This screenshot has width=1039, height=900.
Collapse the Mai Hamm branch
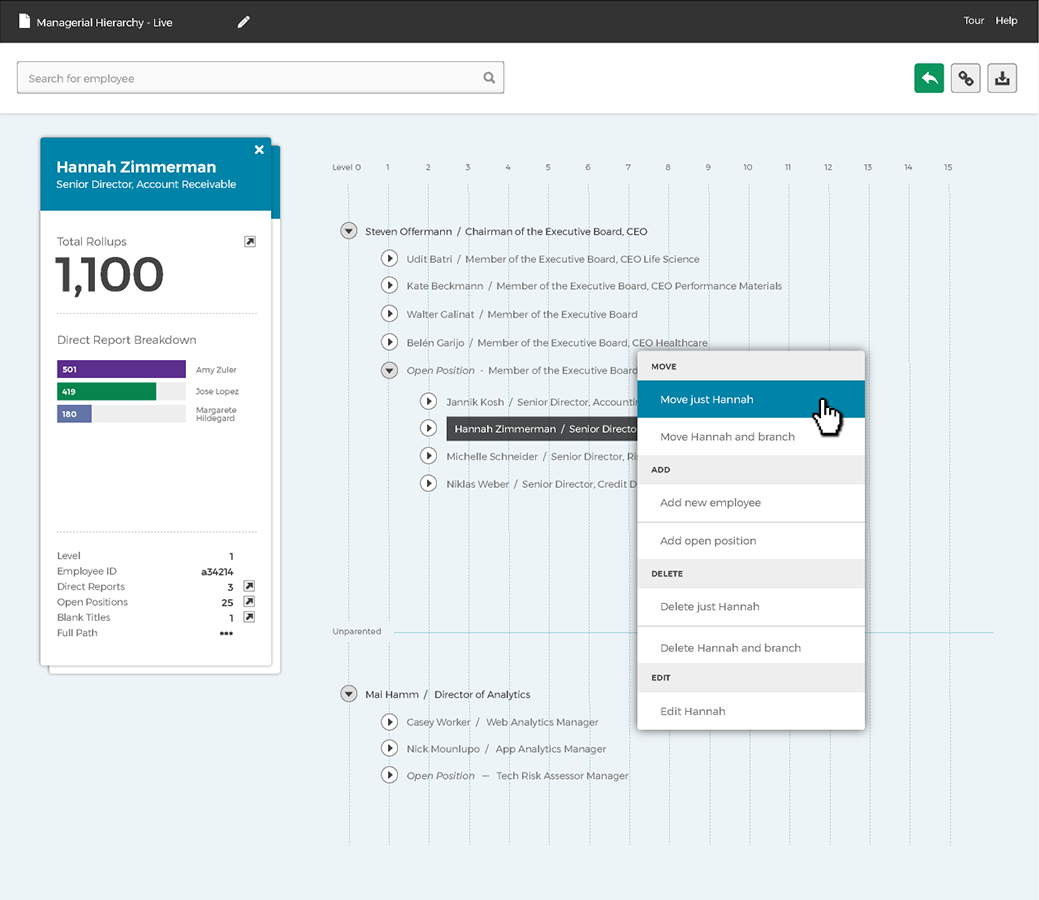tap(349, 694)
